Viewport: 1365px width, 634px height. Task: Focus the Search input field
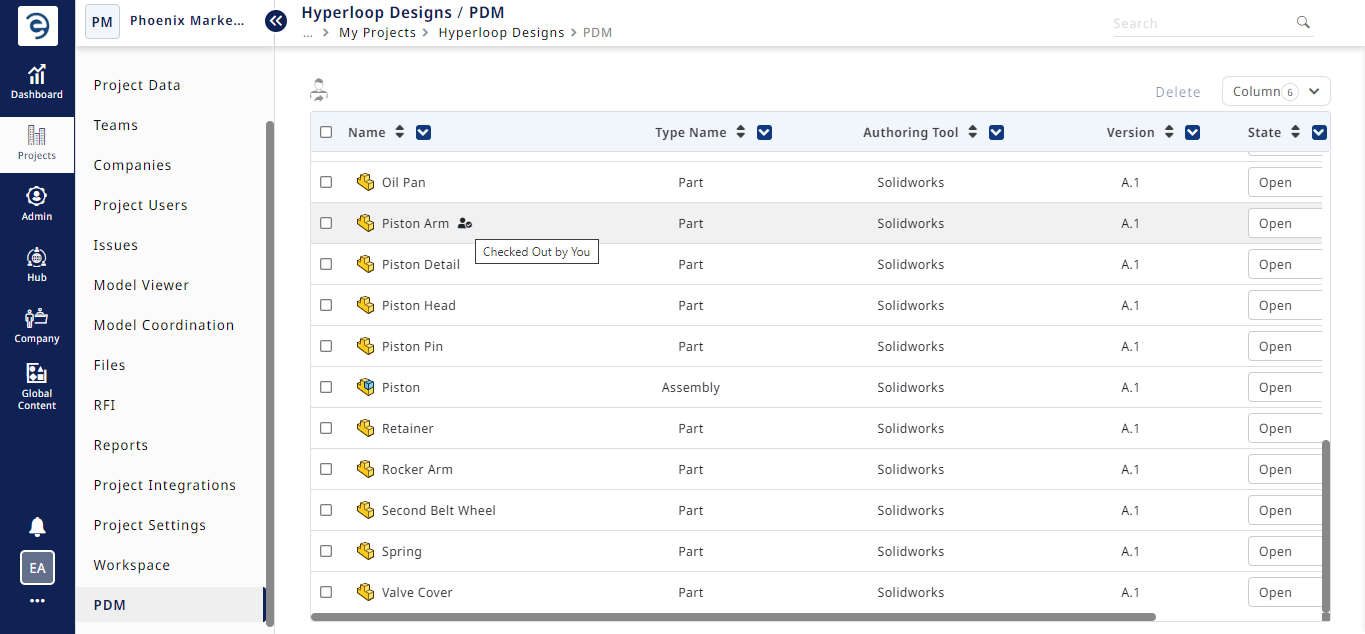click(1203, 23)
